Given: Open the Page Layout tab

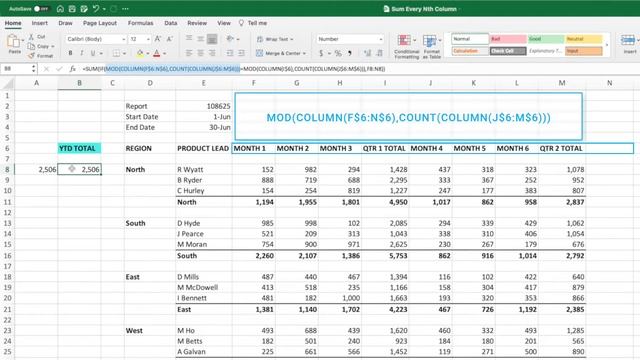Looking at the screenshot, I should pos(100,23).
